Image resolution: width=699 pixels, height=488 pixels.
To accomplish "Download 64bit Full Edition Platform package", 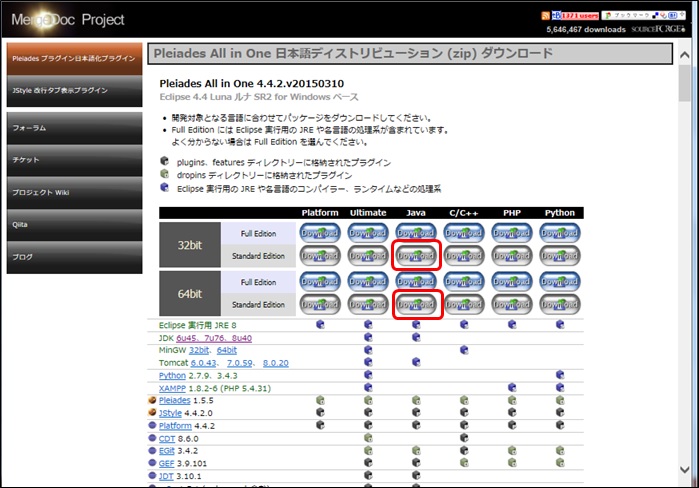I will pos(320,282).
